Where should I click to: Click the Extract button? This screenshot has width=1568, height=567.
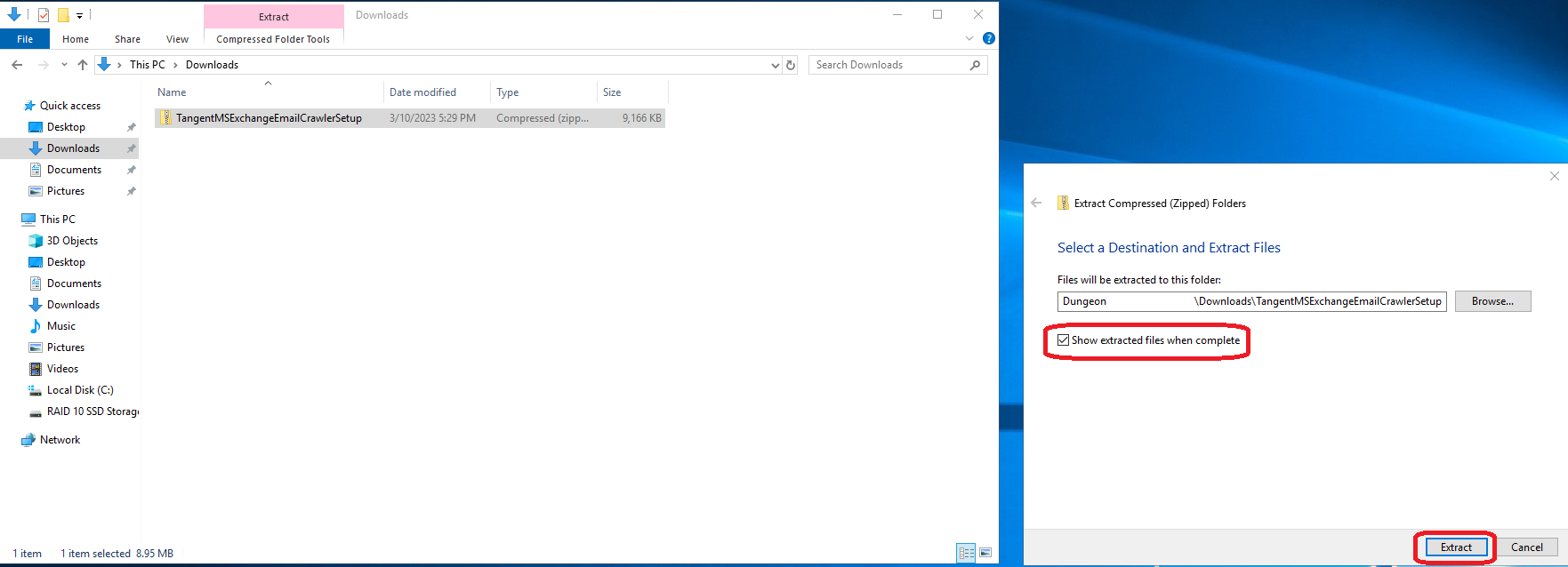pos(1456,547)
